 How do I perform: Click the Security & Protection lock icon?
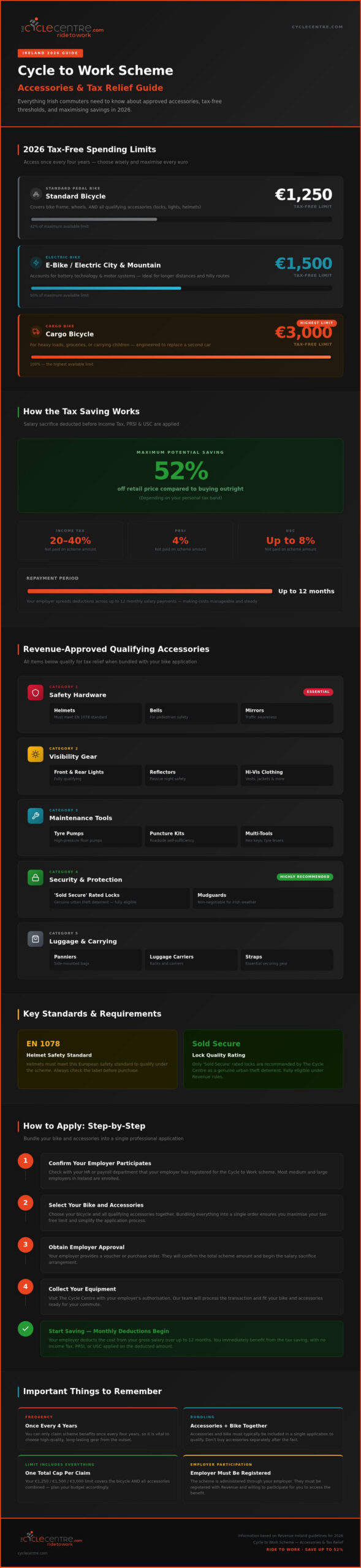[x=36, y=877]
